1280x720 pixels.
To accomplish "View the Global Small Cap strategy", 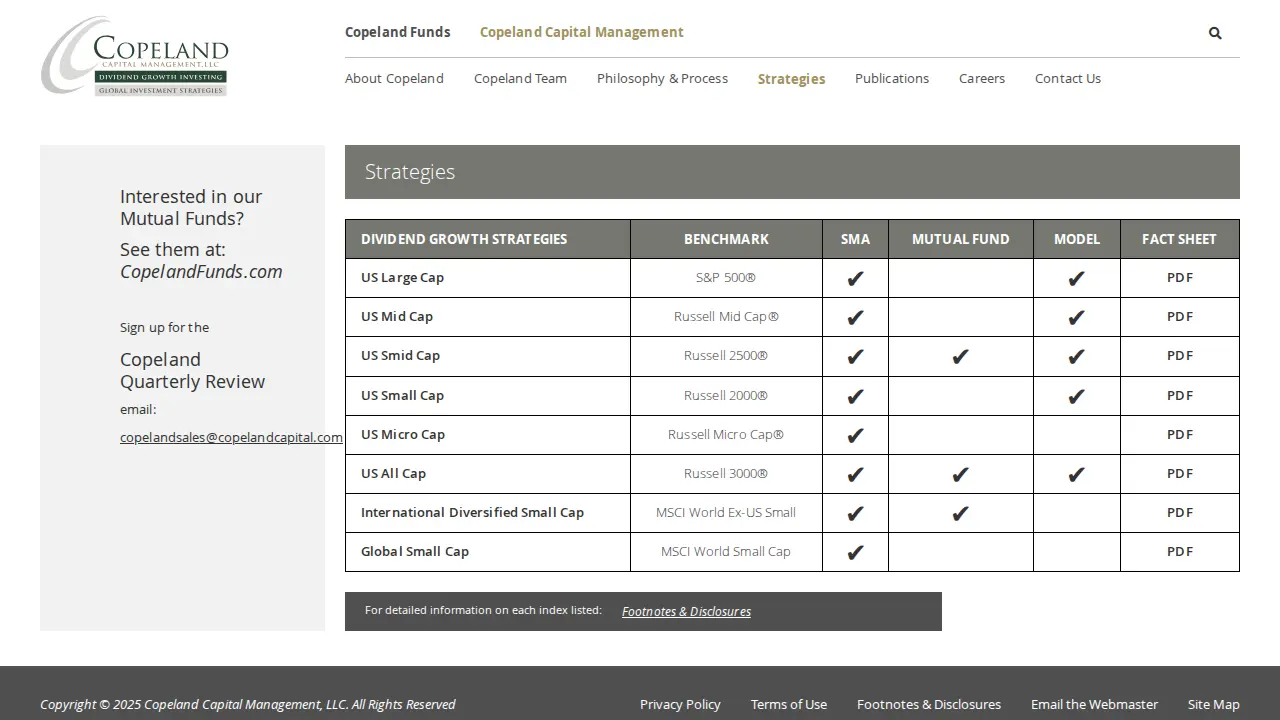I will 415,551.
